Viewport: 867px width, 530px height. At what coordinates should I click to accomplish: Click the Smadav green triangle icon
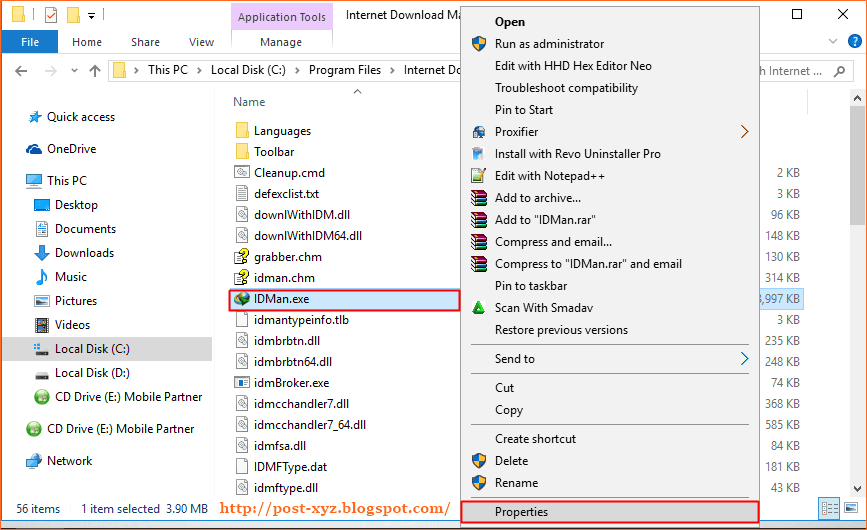click(478, 308)
